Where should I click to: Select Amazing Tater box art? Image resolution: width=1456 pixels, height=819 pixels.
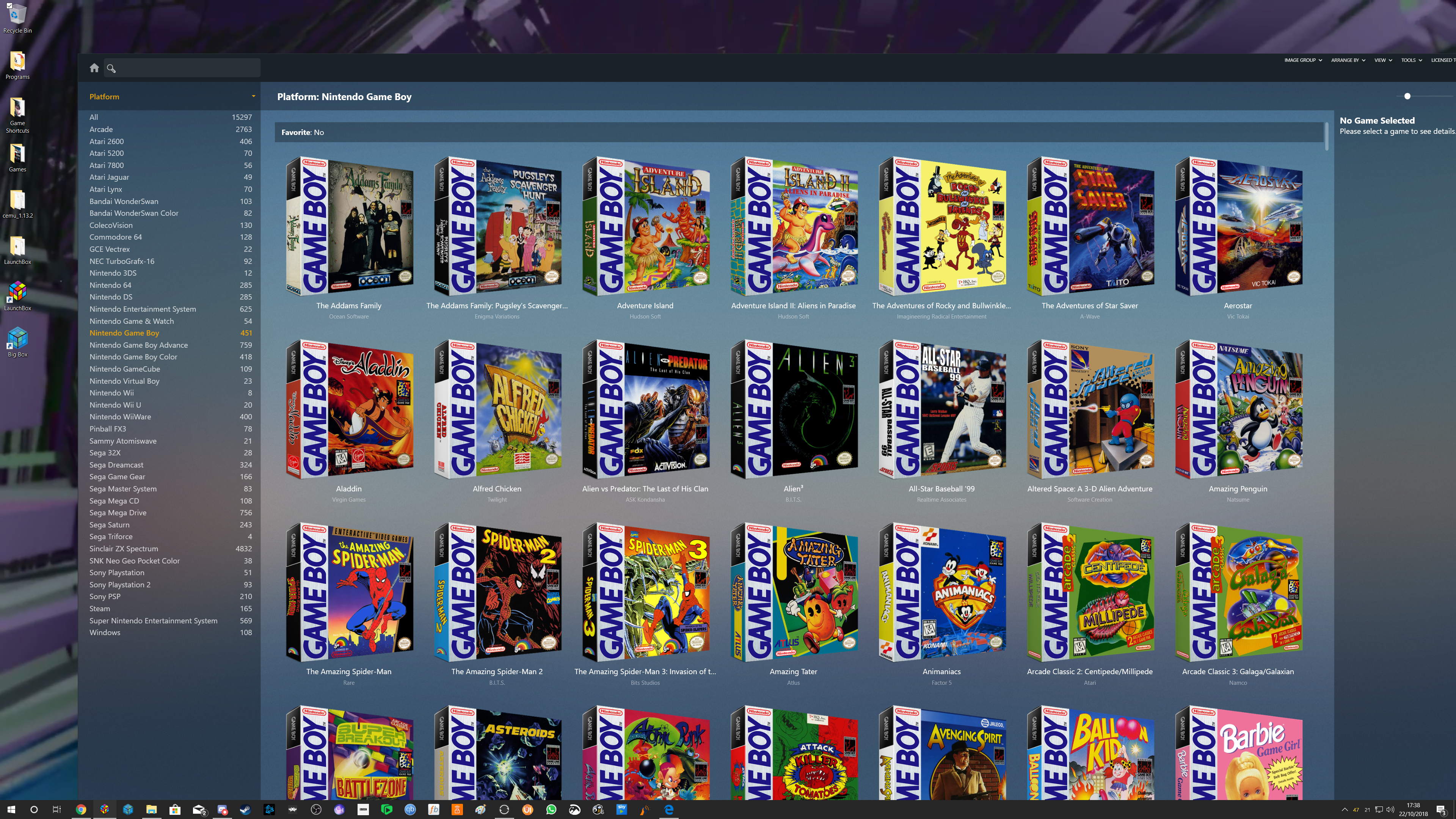(794, 592)
